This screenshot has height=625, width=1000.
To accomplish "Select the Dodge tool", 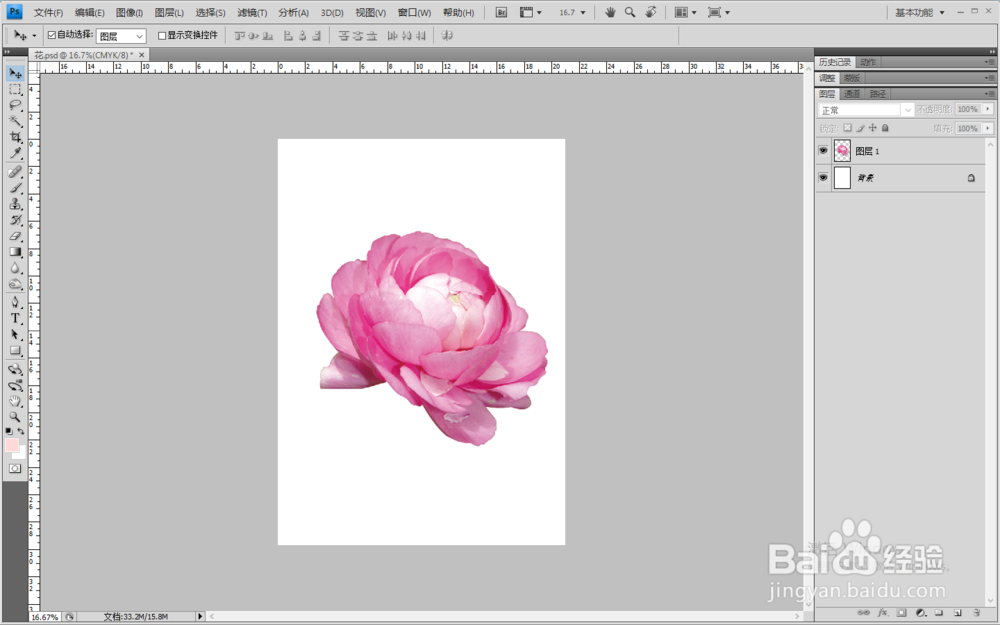I will 15,284.
